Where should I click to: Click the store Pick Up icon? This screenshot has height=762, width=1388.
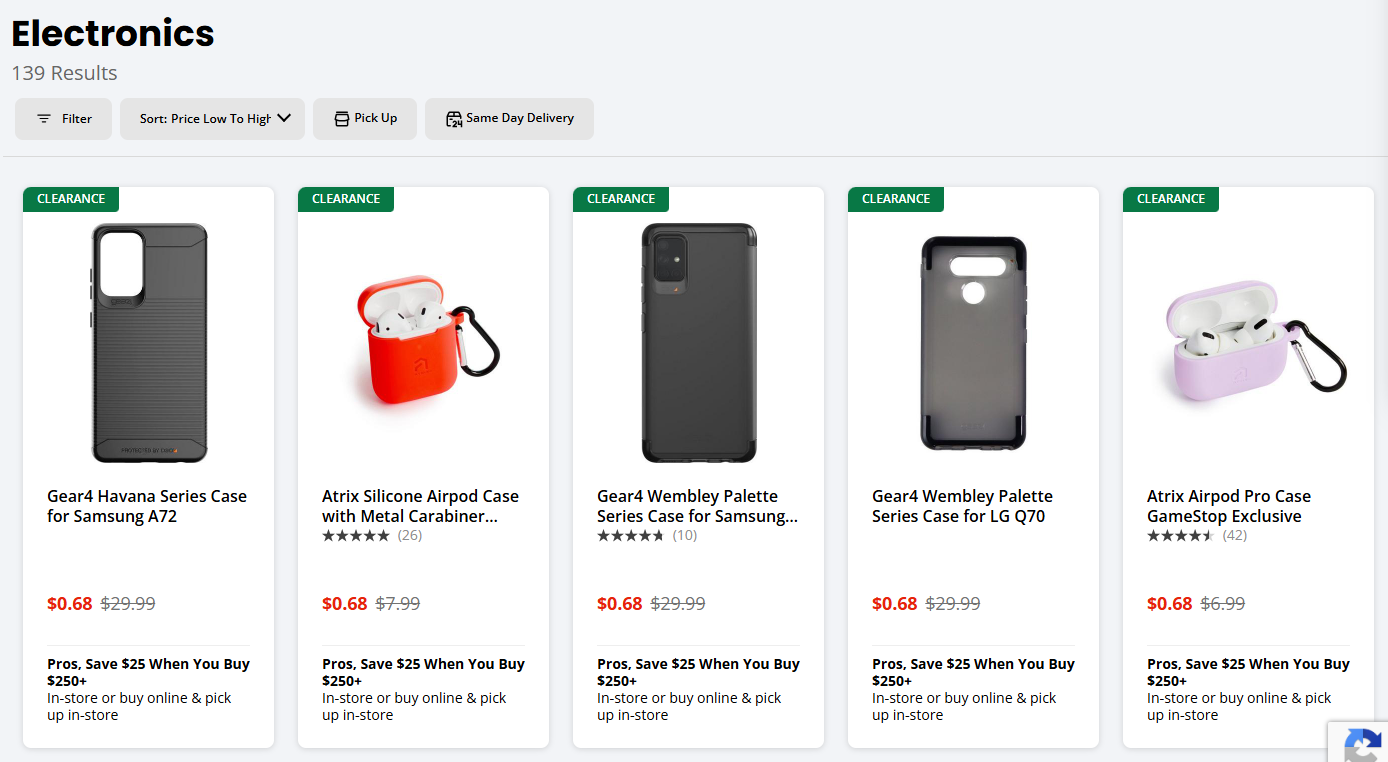click(342, 119)
